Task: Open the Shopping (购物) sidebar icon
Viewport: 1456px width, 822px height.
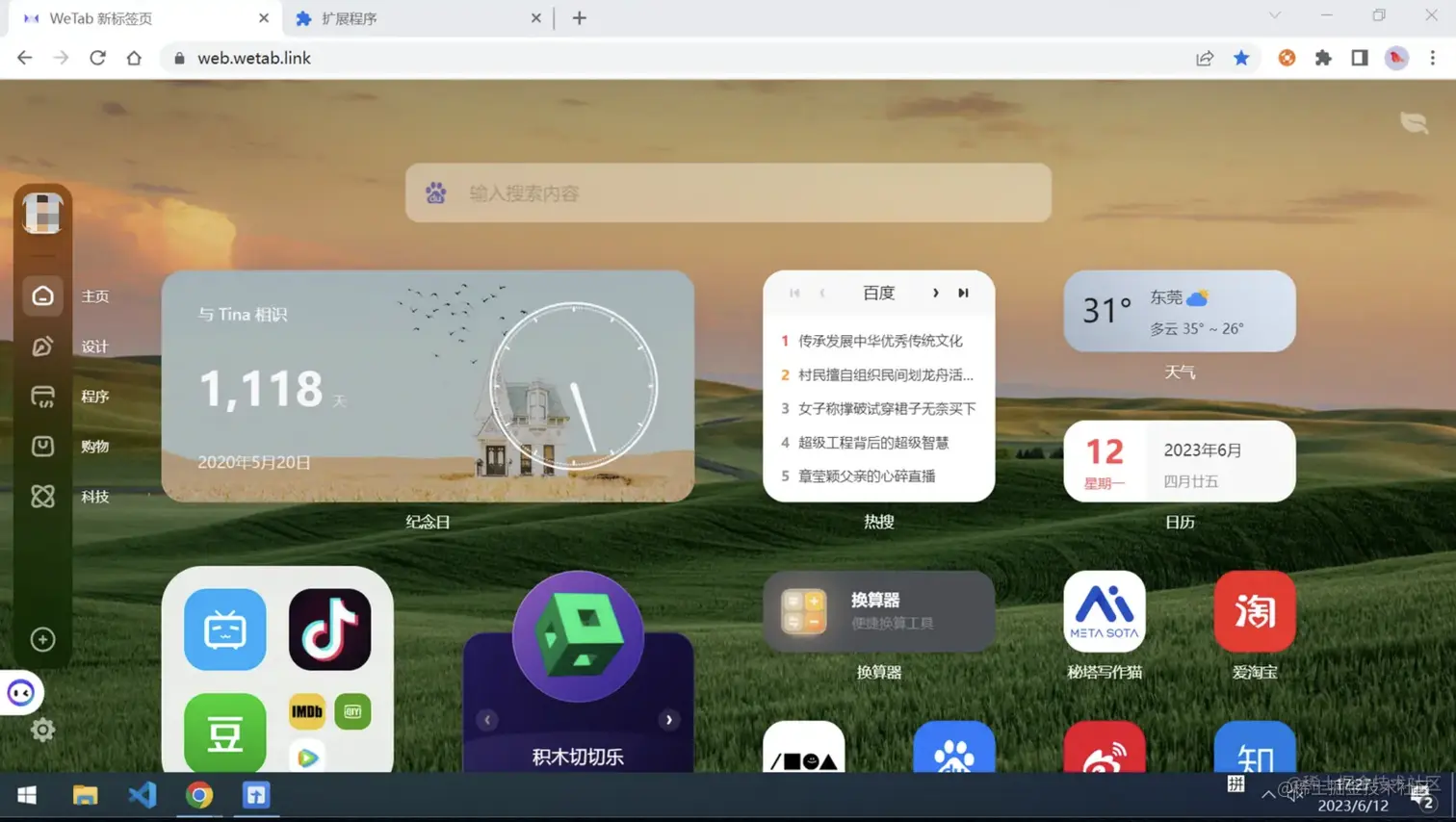Action: tap(42, 447)
